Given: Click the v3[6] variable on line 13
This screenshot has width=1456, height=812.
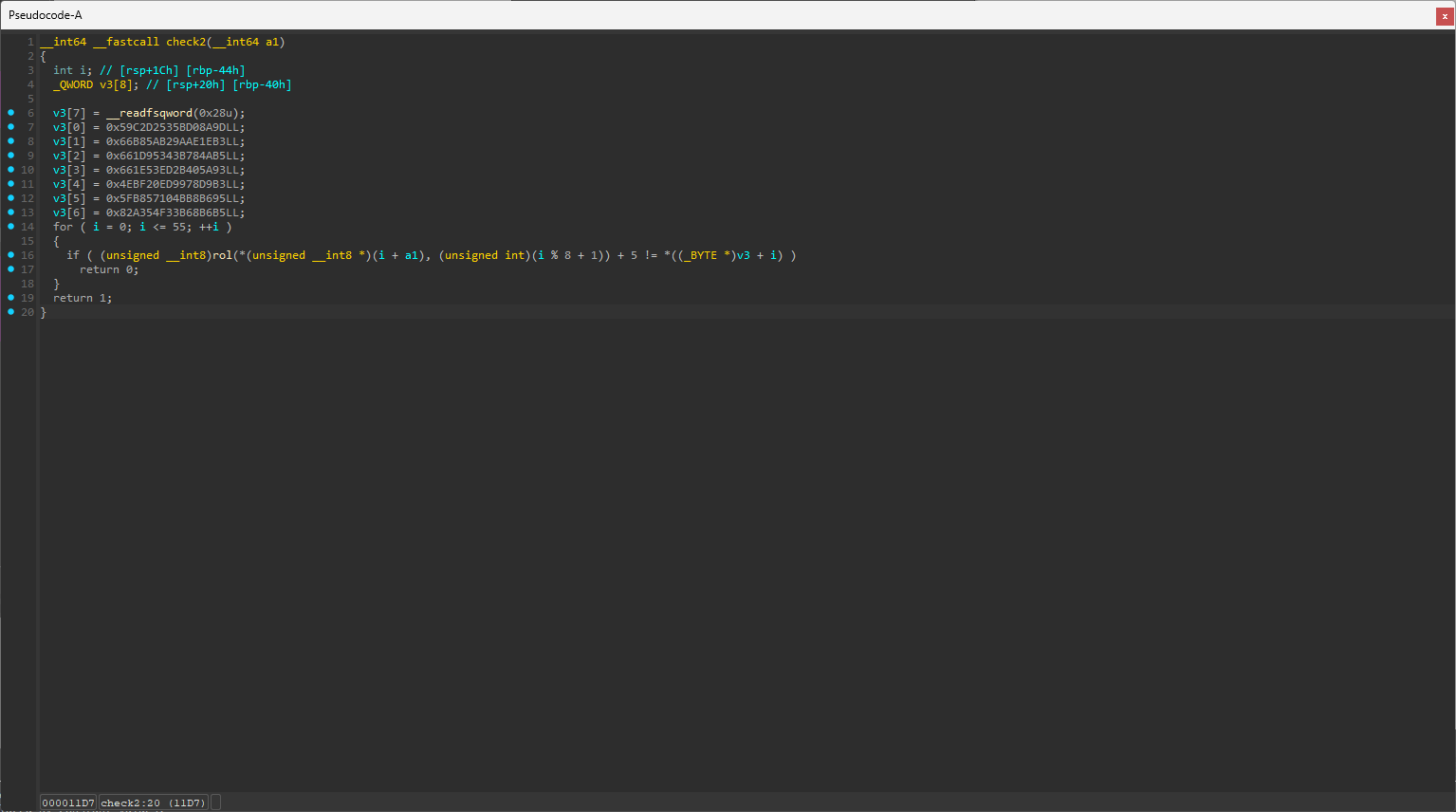Looking at the screenshot, I should [x=69, y=212].
